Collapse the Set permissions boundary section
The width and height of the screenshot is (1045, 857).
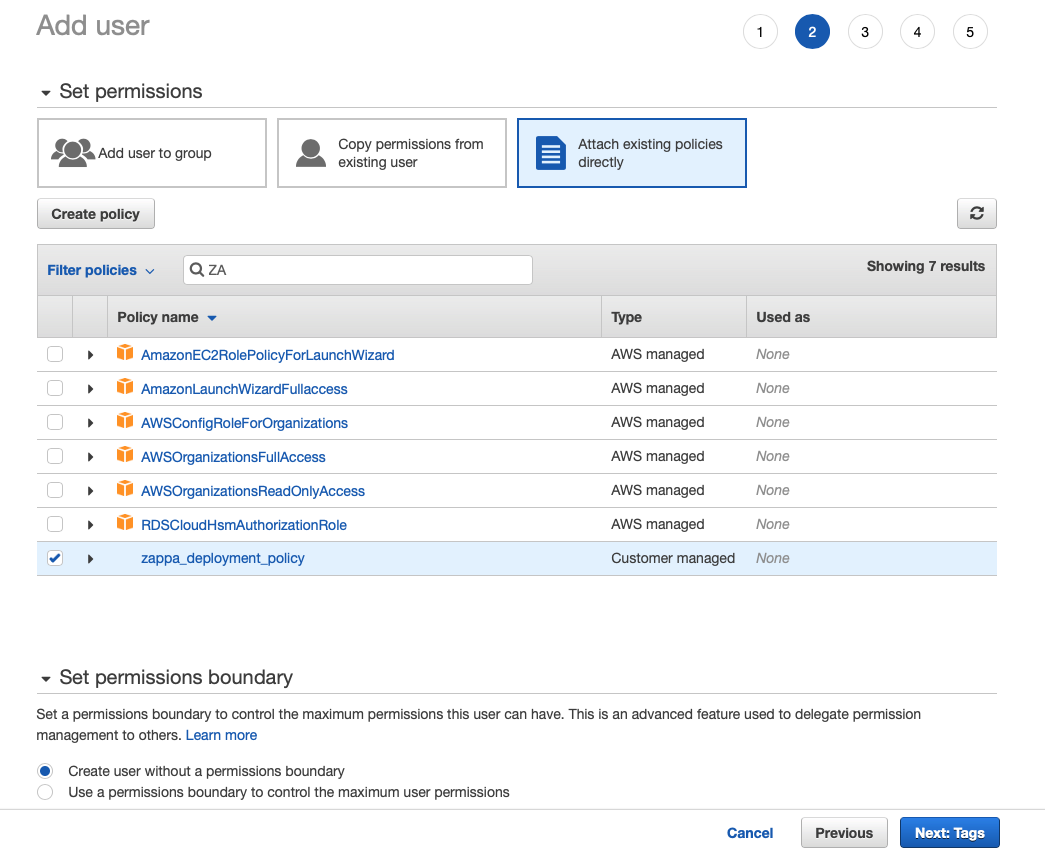[46, 677]
